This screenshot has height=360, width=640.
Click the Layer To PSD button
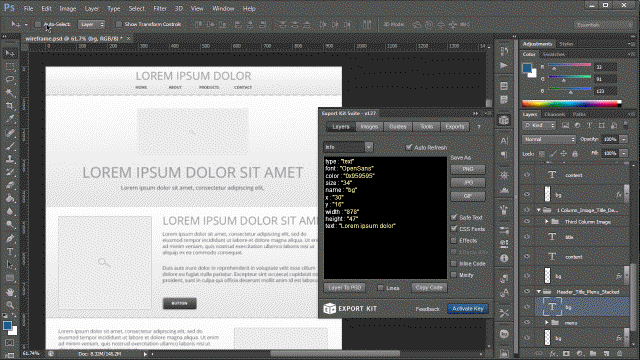(344, 288)
